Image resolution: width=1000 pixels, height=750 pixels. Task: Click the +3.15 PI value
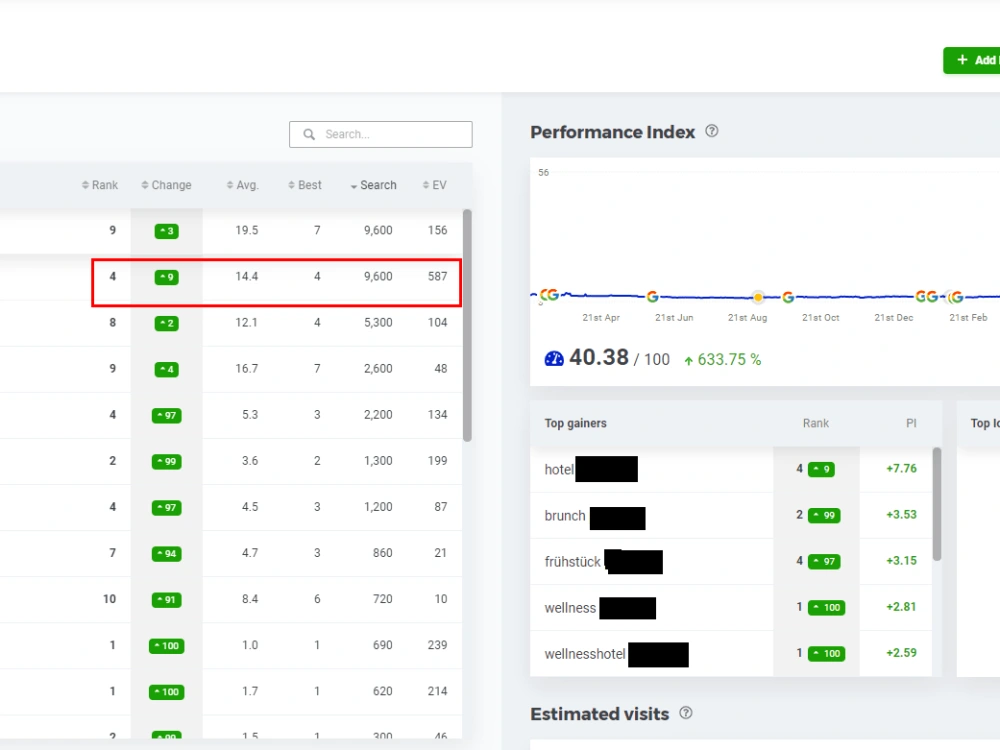[901, 561]
